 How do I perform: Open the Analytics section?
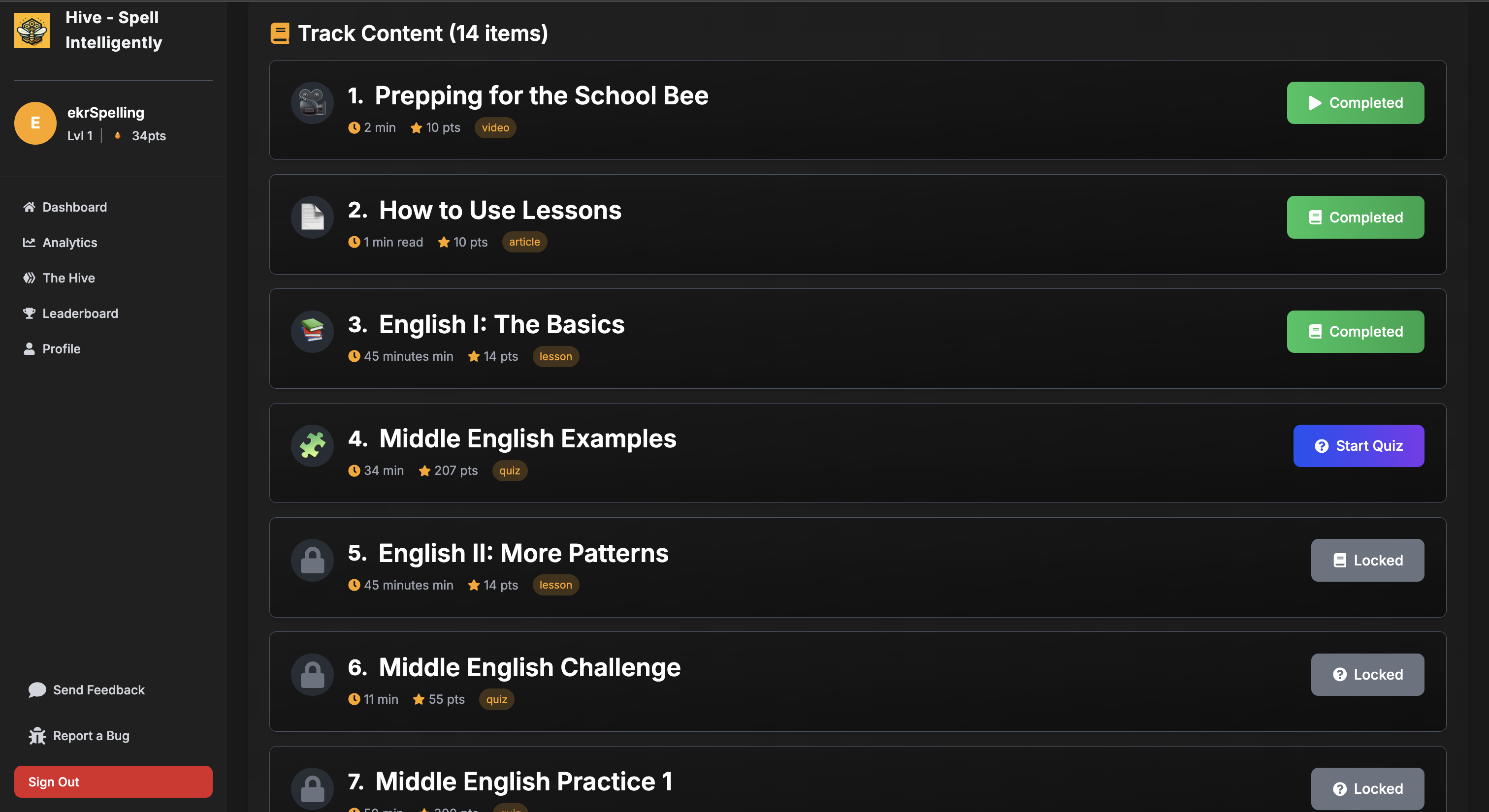(x=69, y=242)
